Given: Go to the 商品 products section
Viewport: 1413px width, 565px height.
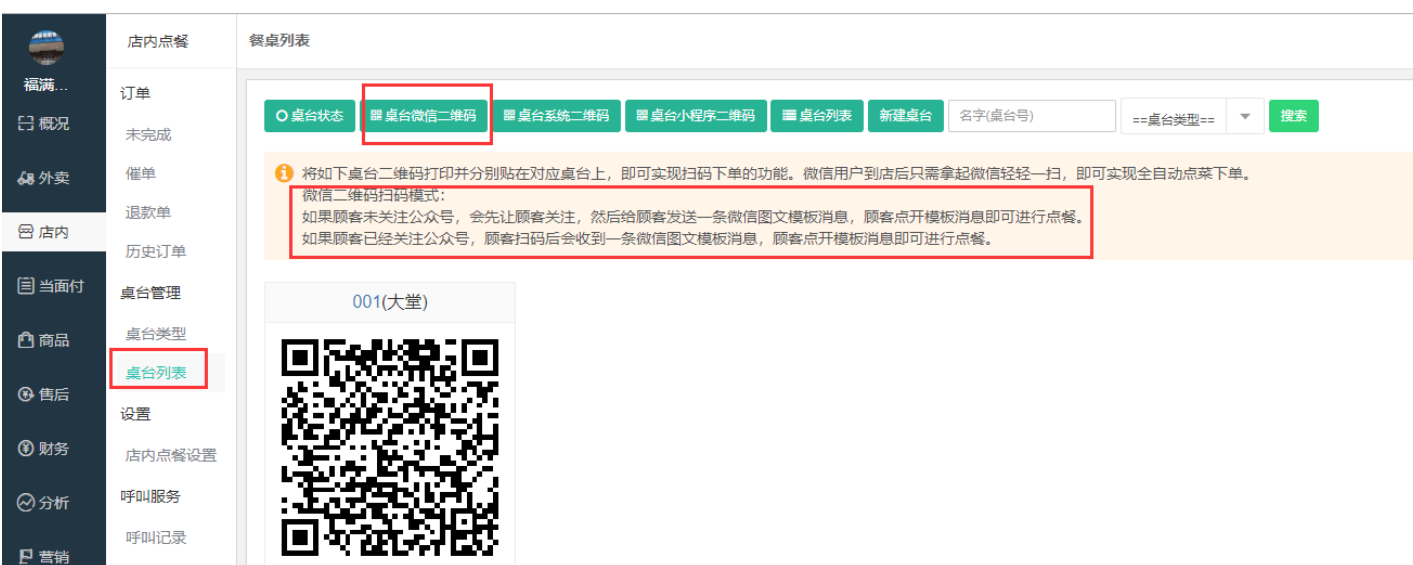Looking at the screenshot, I should (x=44, y=340).
